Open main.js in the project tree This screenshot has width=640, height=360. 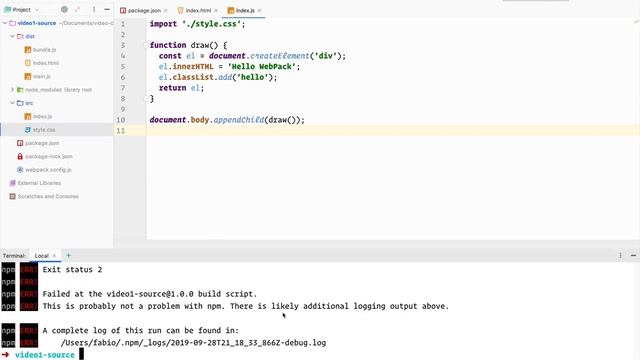point(41,76)
